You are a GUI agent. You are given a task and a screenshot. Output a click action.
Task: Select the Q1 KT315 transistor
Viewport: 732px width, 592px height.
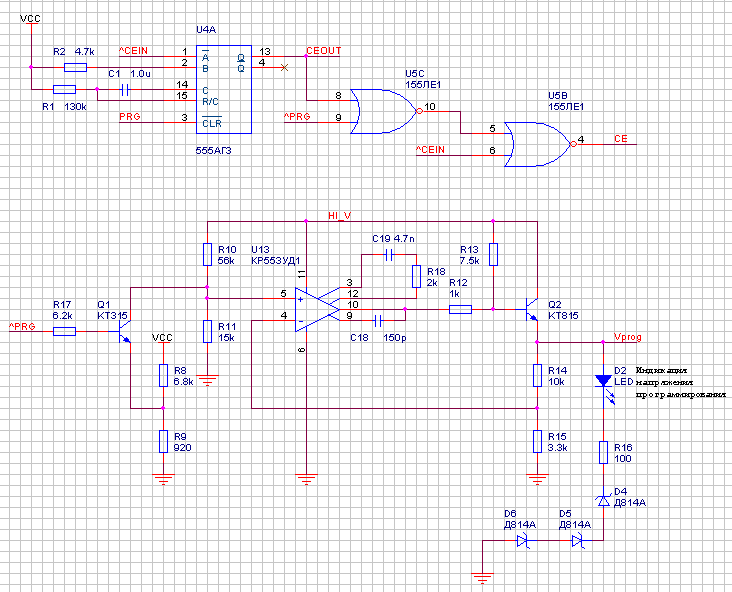[126, 329]
